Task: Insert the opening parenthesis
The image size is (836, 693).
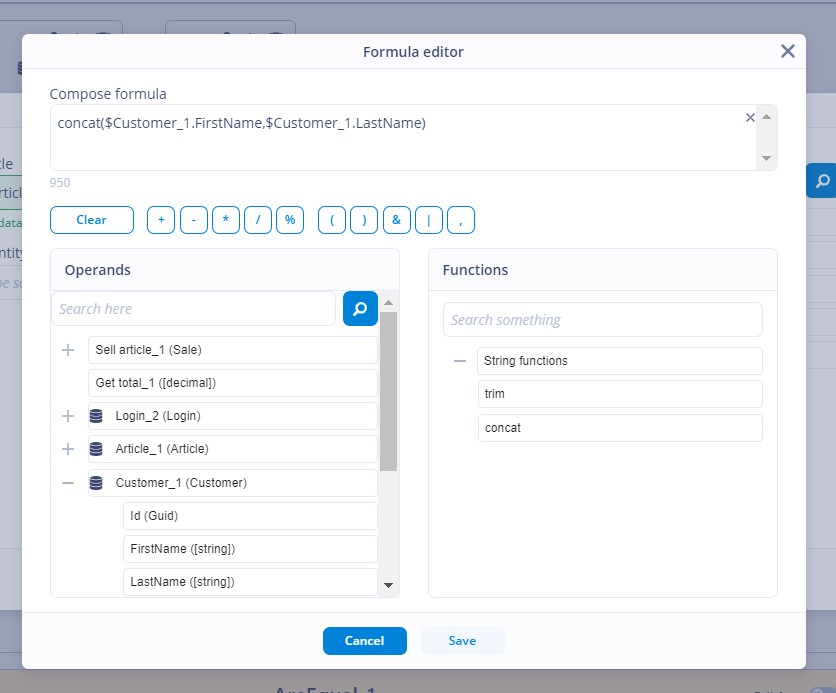Action: pyautogui.click(x=332, y=220)
